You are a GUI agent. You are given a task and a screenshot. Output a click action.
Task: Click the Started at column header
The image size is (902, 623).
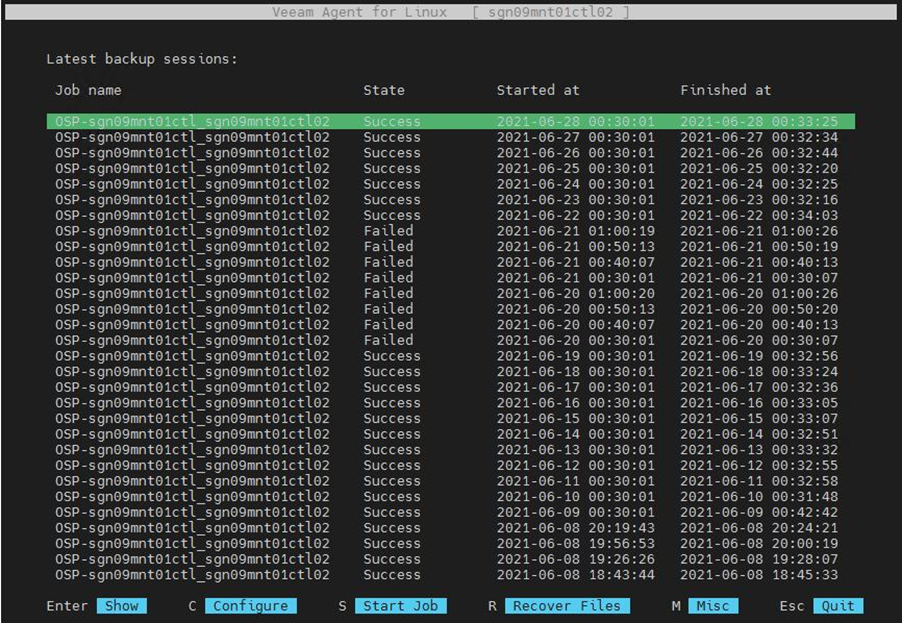(x=538, y=90)
